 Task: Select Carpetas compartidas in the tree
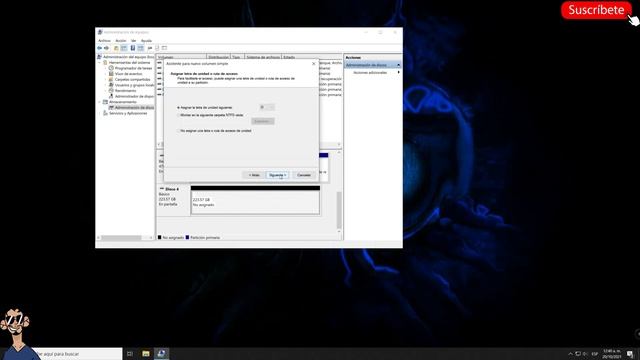132,80
